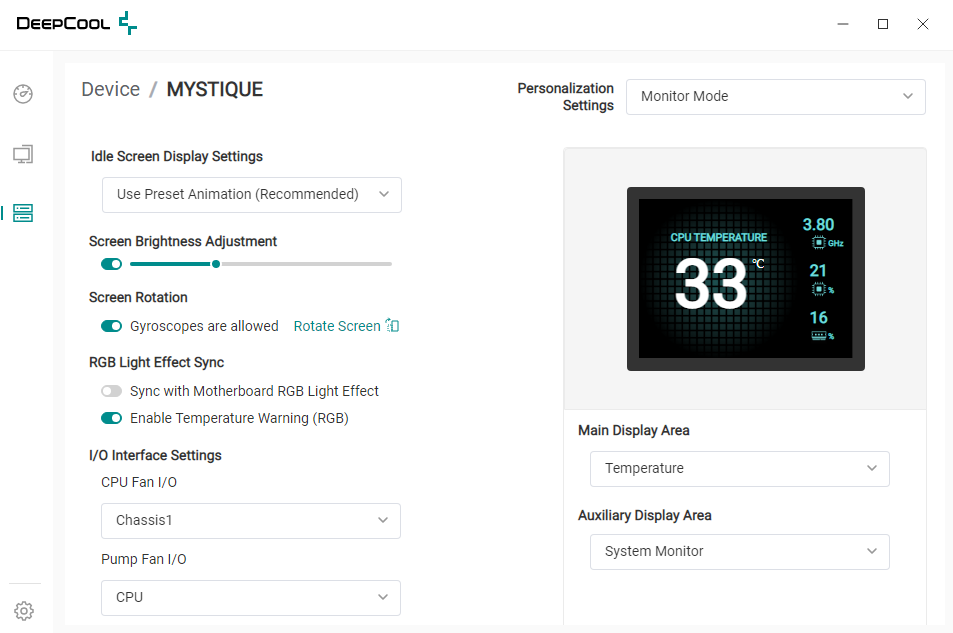Open Use Preset Animation dropdown
Viewport: 953px width, 633px height.
pyautogui.click(x=252, y=195)
